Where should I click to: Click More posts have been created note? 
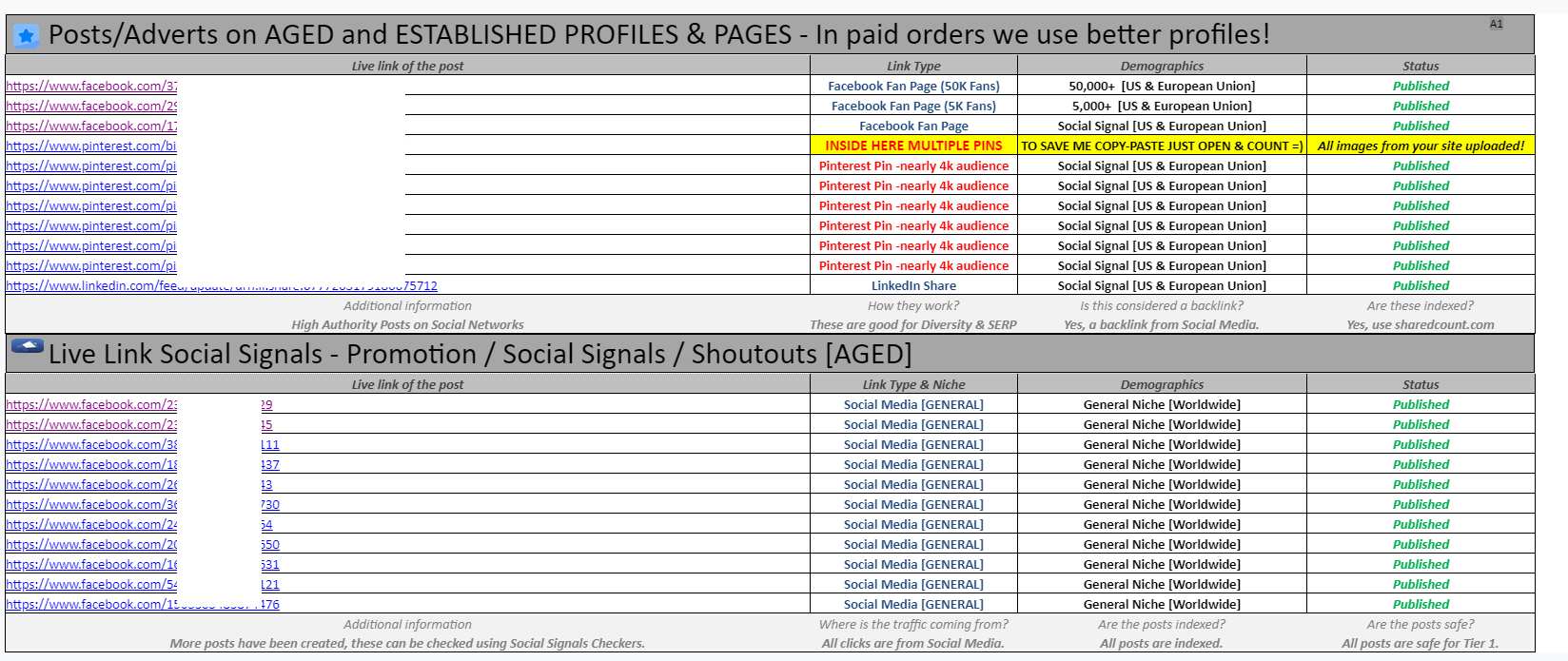(407, 643)
